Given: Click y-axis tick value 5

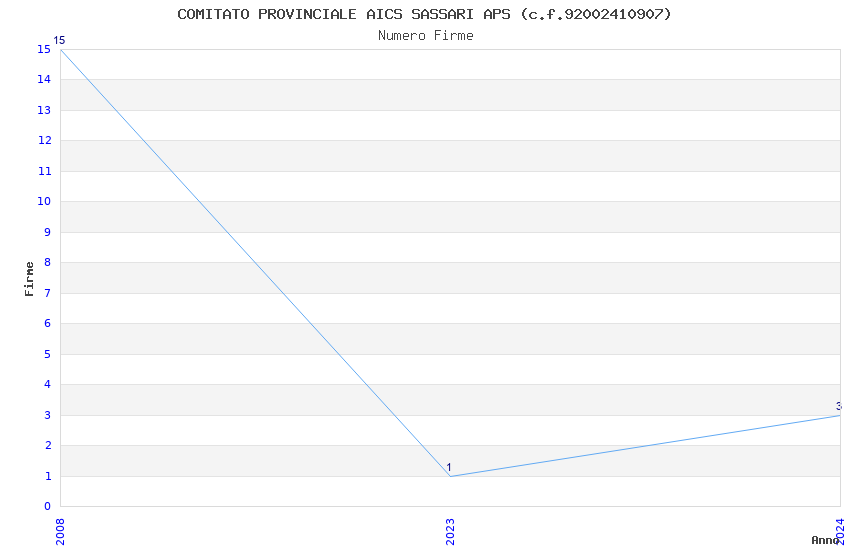Looking at the screenshot, I should (x=48, y=354).
